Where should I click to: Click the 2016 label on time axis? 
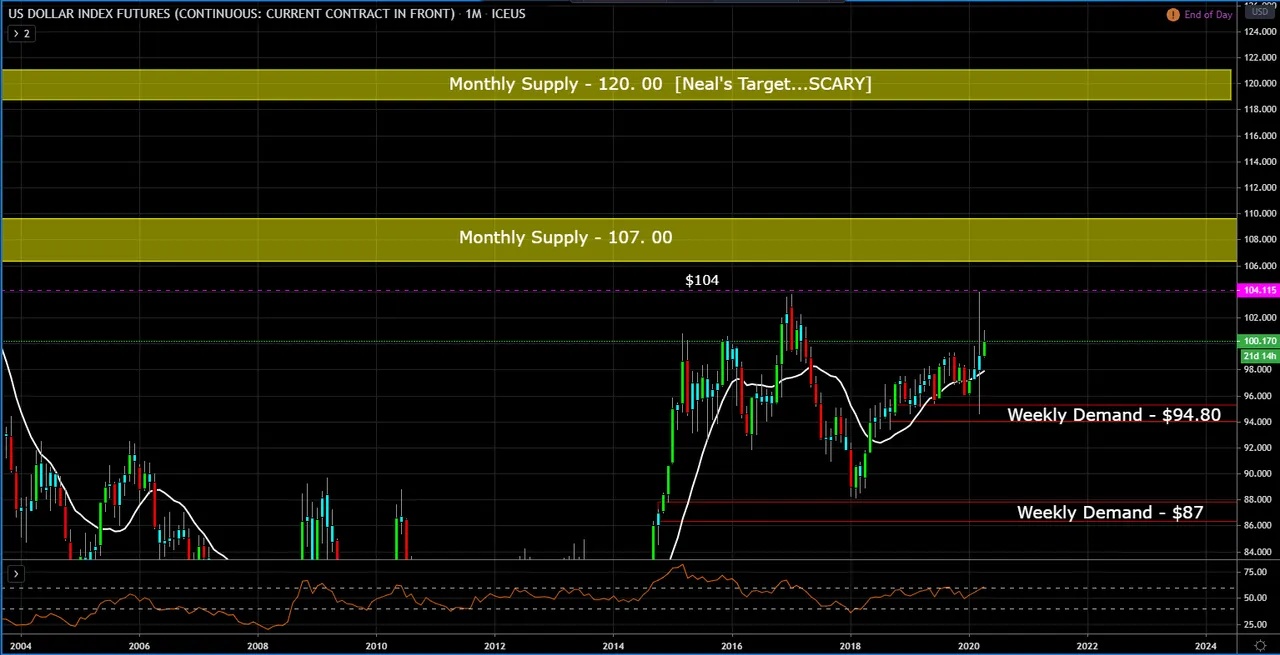(731, 646)
